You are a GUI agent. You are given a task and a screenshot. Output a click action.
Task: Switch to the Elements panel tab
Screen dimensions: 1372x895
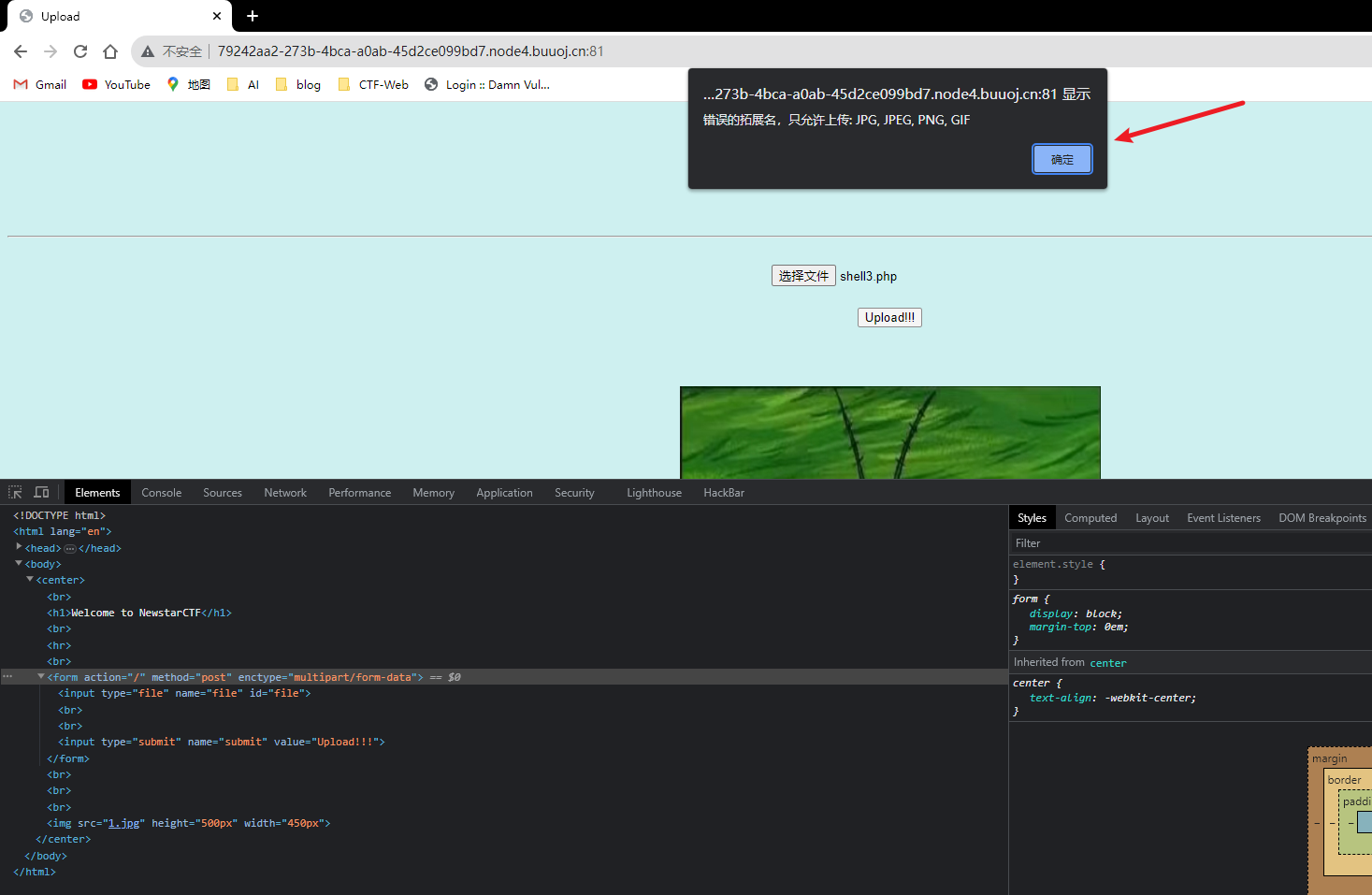click(97, 493)
